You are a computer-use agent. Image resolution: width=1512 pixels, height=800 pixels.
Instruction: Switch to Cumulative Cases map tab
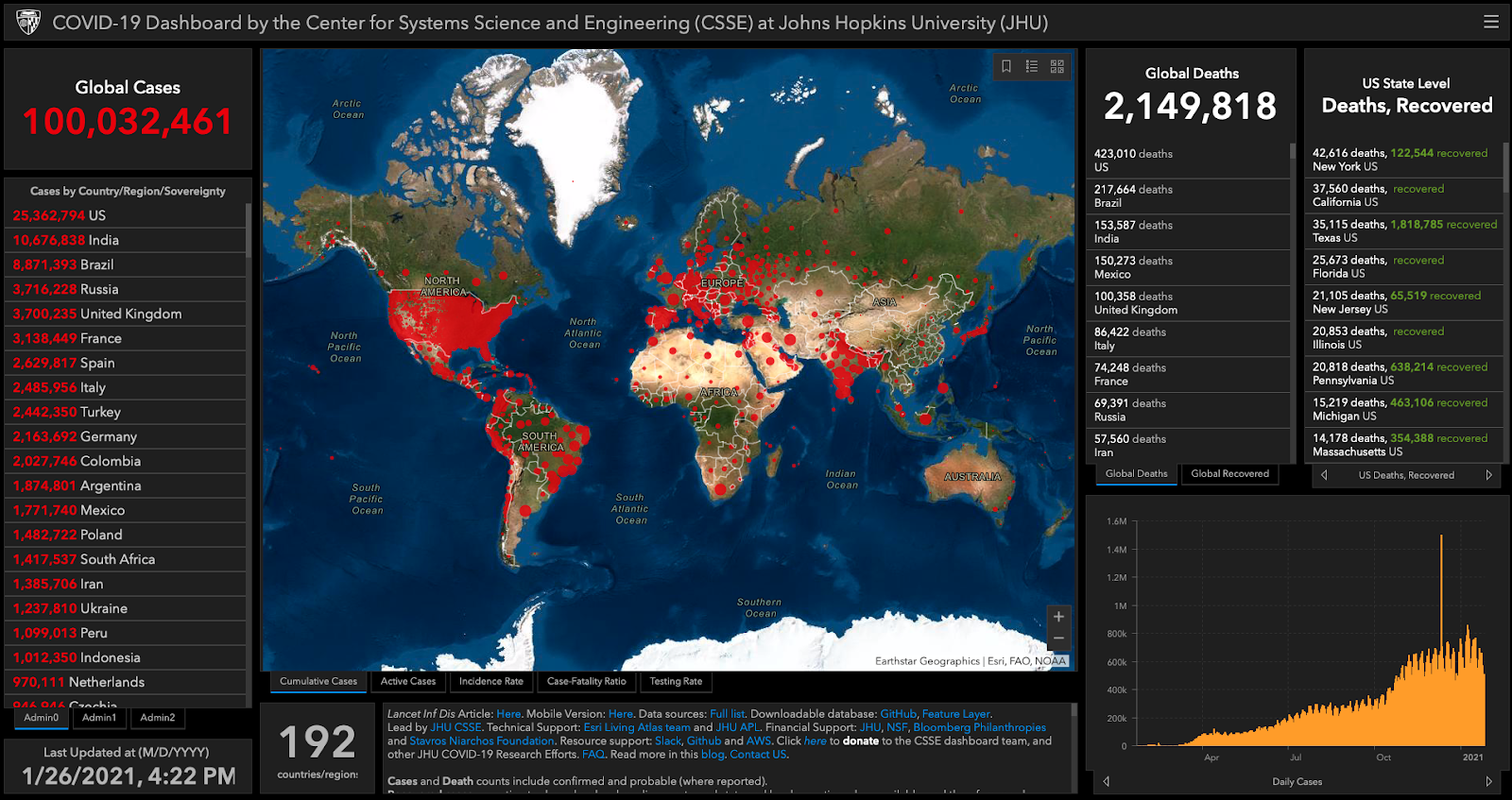(x=318, y=681)
